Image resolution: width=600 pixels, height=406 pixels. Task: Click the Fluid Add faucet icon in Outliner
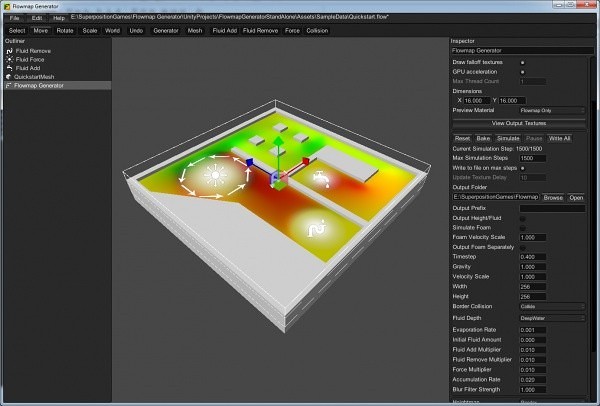click(x=10, y=68)
